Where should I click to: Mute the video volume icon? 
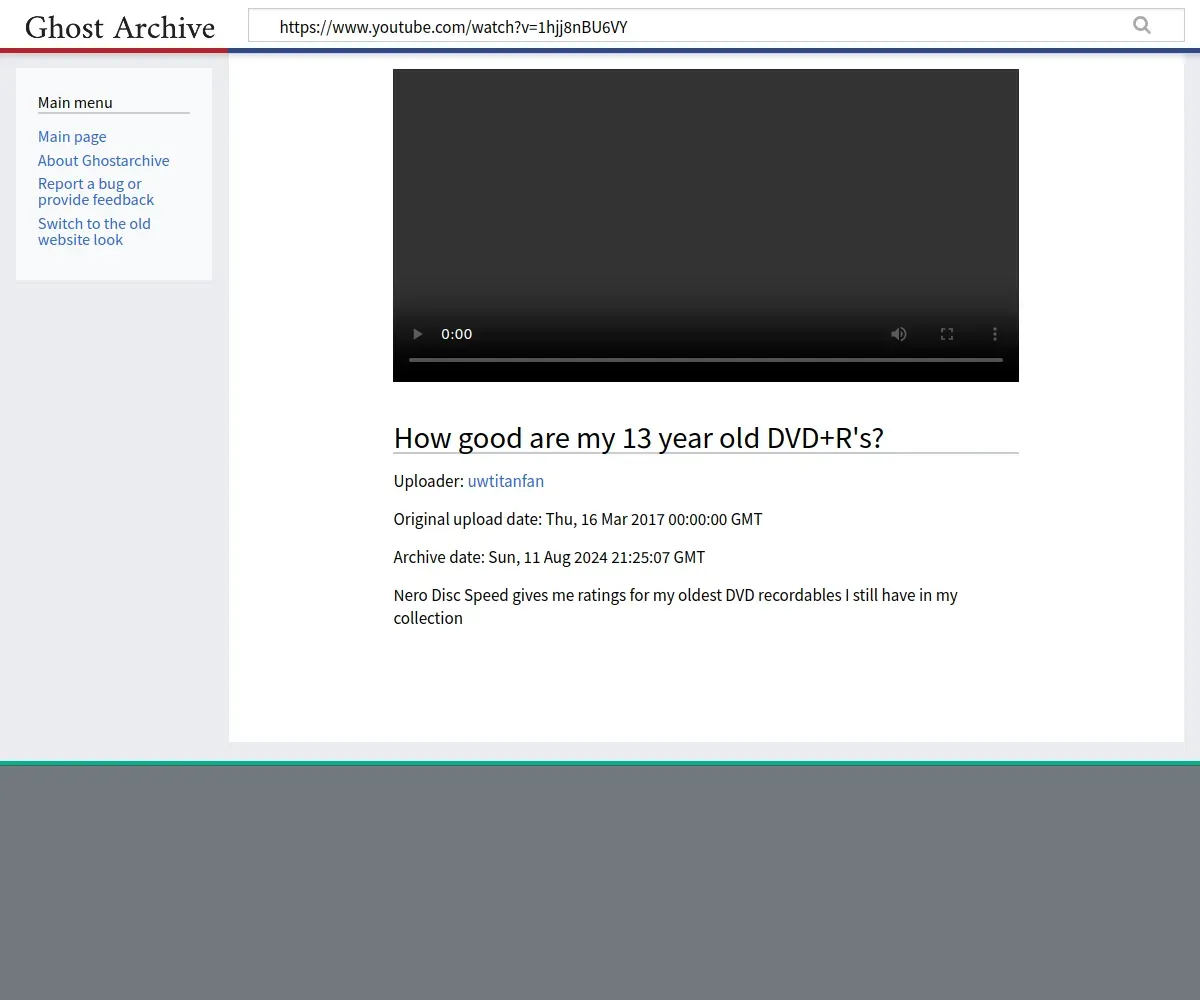click(899, 334)
